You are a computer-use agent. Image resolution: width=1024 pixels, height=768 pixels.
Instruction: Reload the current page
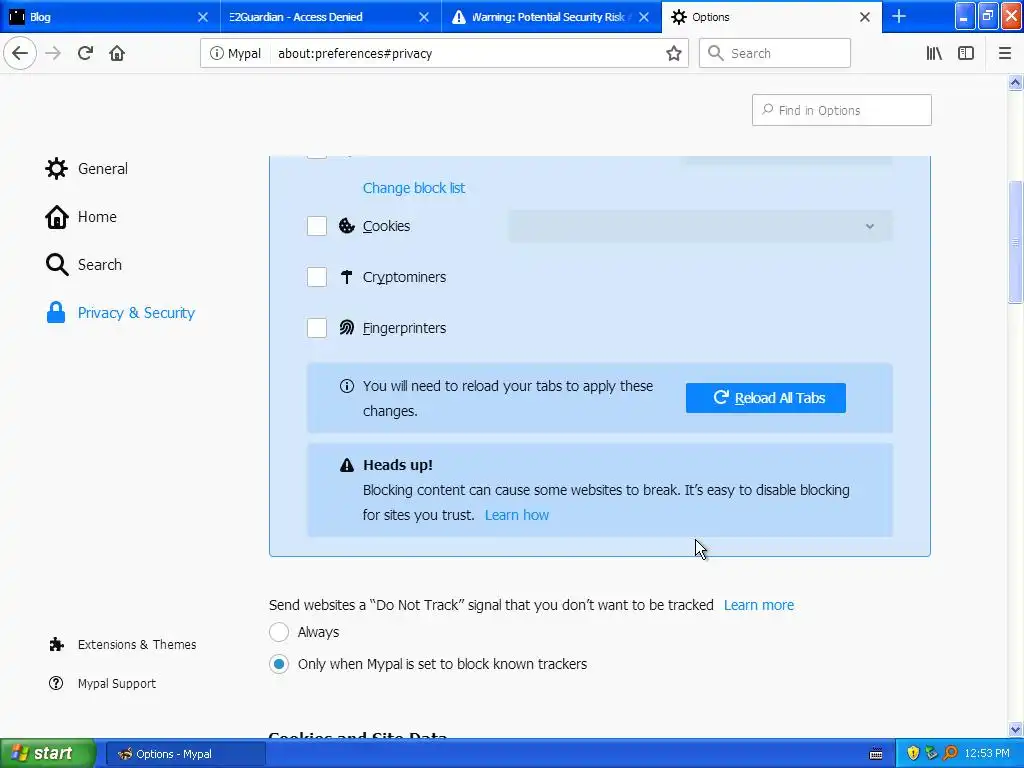point(86,54)
